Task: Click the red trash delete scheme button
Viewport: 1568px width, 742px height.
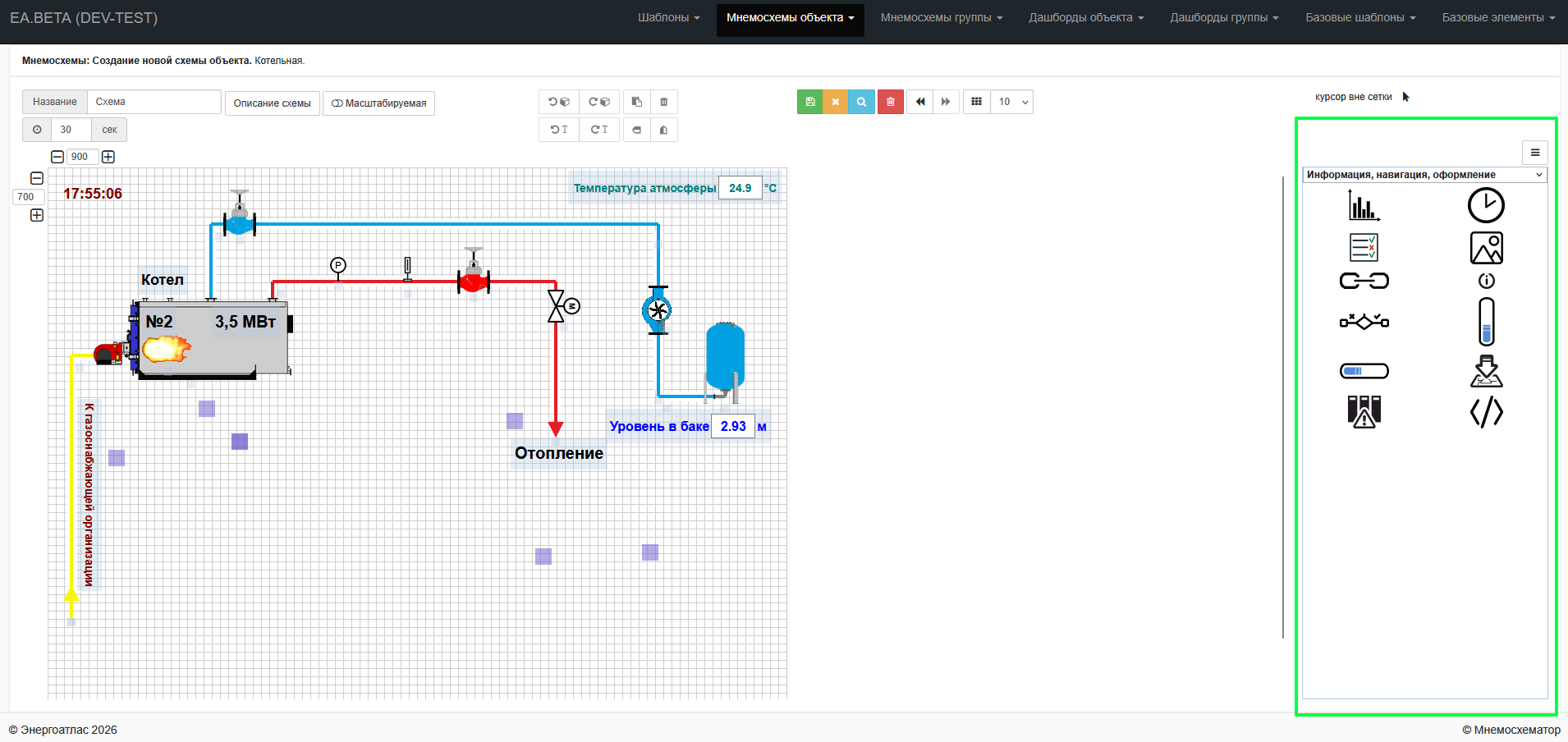Action: coord(890,102)
